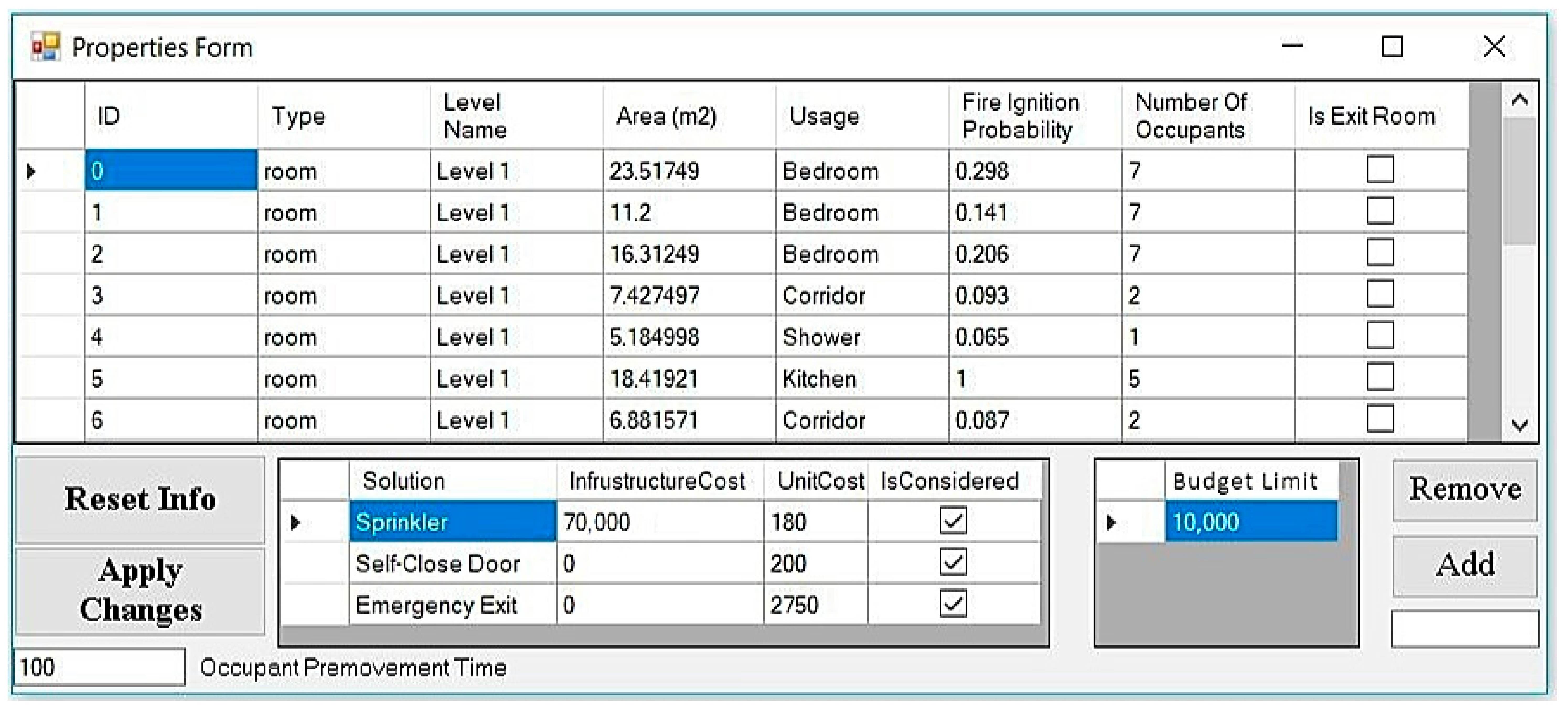Click the Sprinkler row selector arrow

[296, 522]
